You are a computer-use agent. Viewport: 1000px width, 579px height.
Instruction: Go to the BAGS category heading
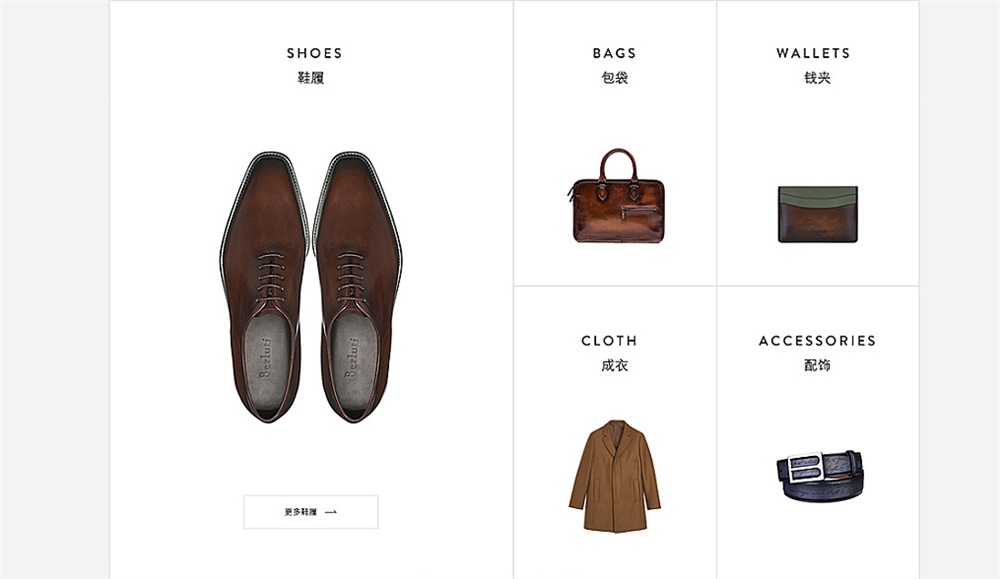coord(614,53)
